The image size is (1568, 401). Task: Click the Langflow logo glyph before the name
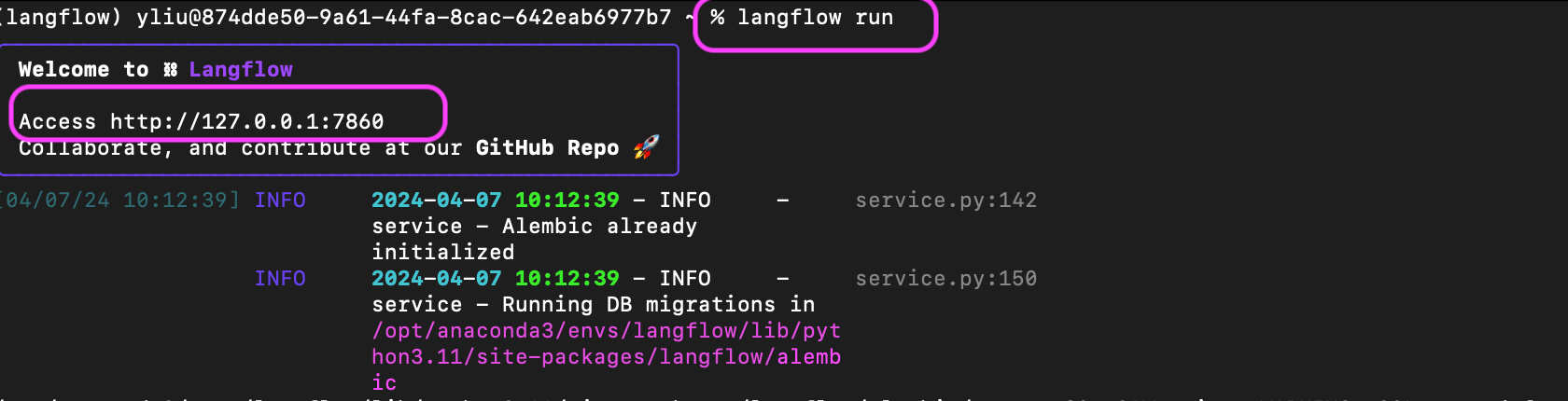pos(170,70)
